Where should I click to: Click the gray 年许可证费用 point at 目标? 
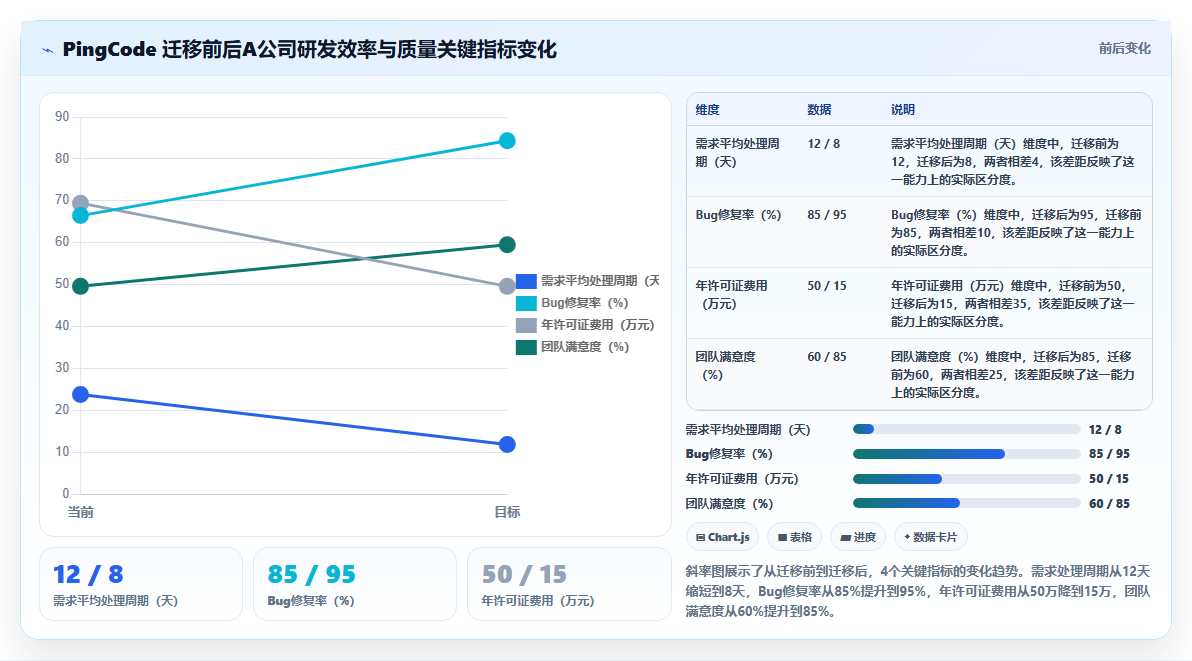coord(507,286)
